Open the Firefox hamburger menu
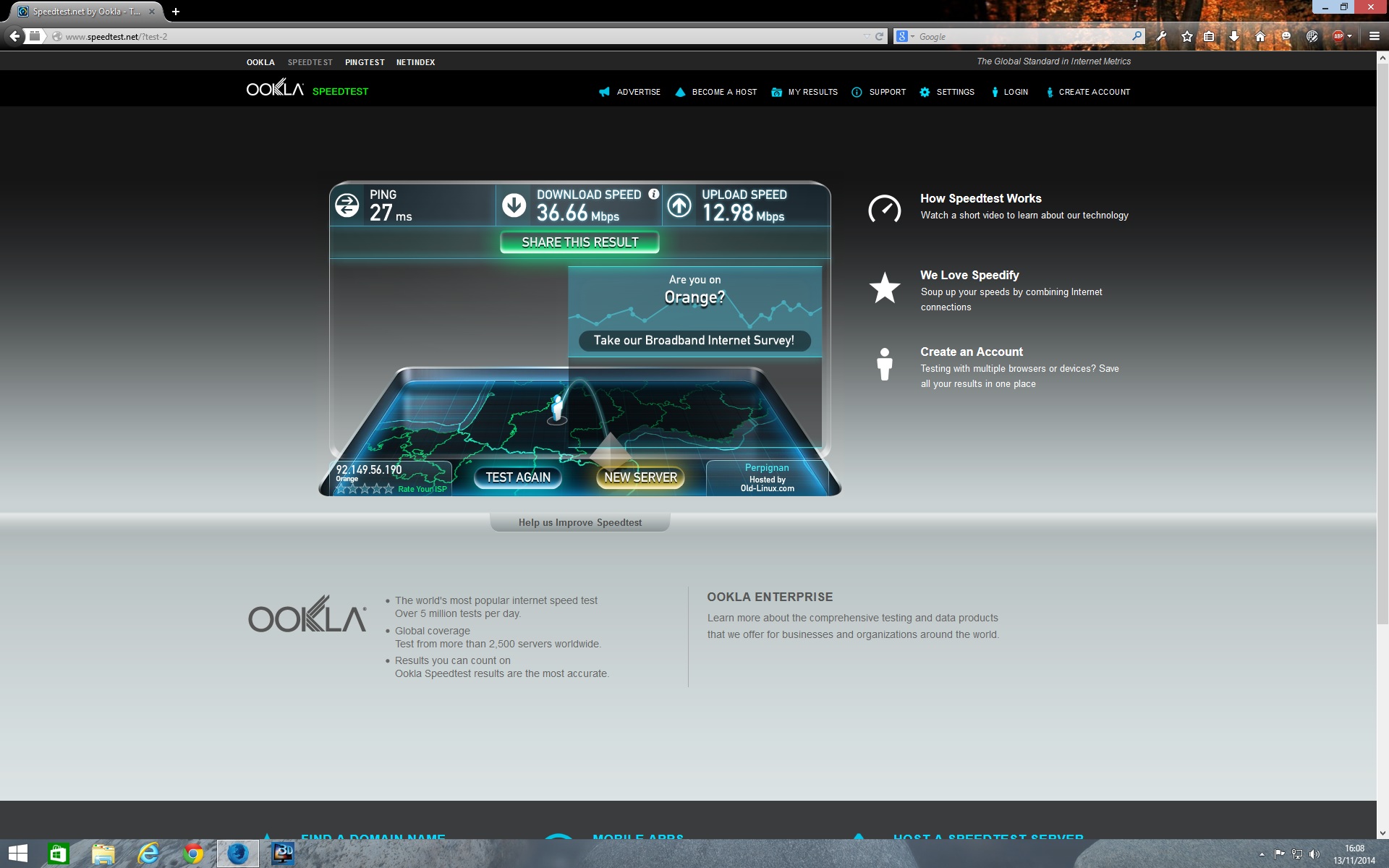The height and width of the screenshot is (868, 1389). [1374, 36]
